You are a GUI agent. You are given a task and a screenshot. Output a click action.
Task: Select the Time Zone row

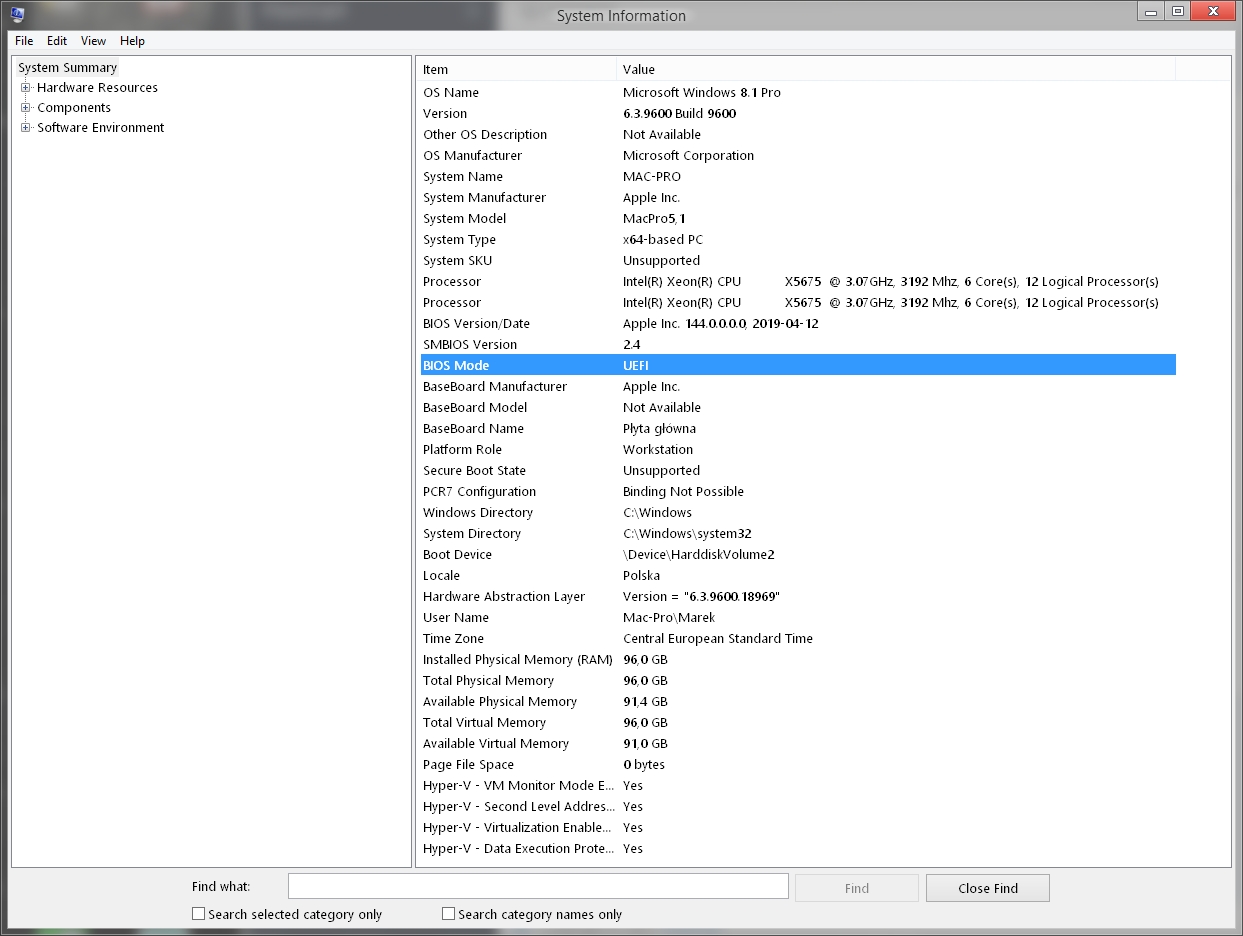(x=798, y=639)
